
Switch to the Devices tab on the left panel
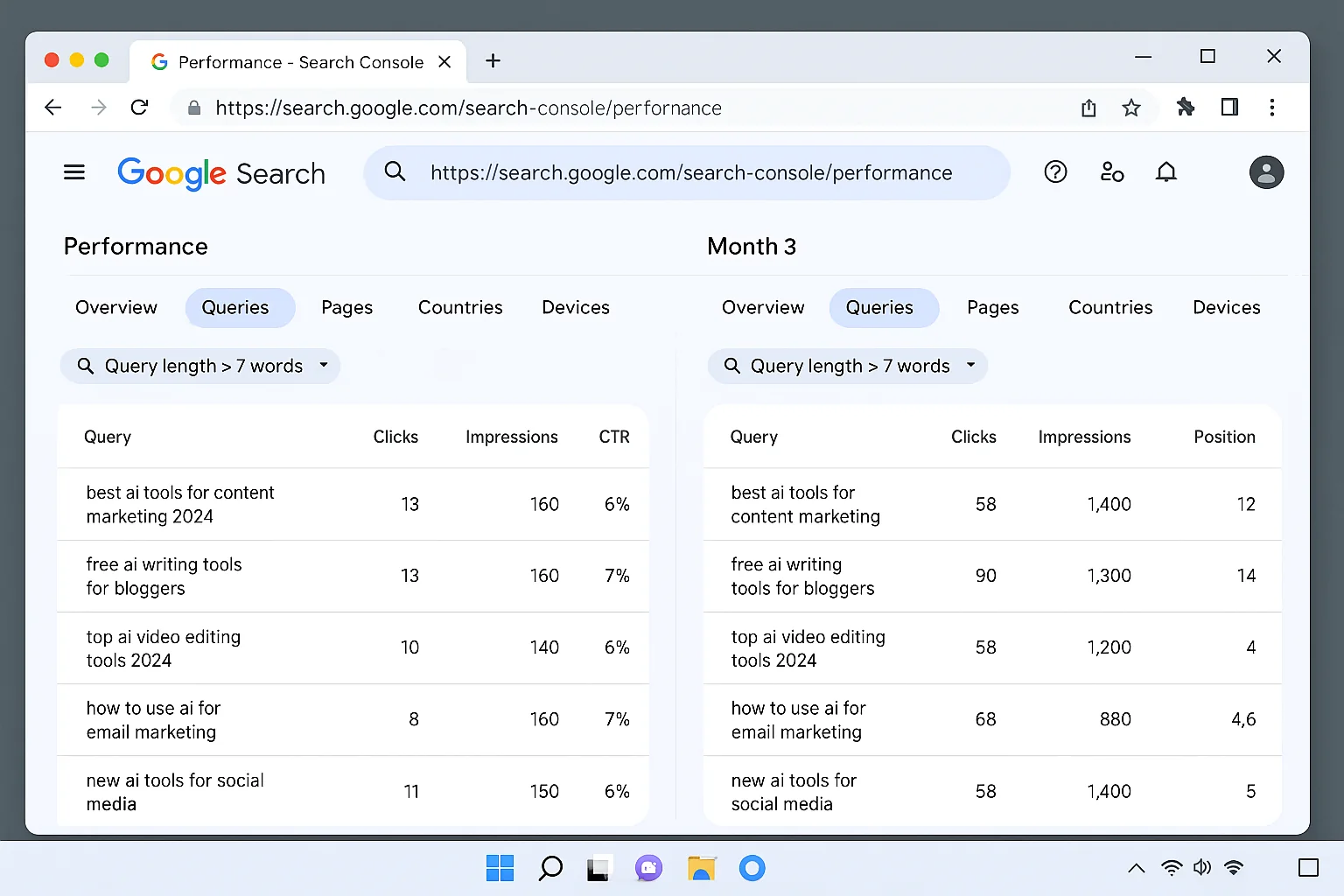pyautogui.click(x=575, y=307)
